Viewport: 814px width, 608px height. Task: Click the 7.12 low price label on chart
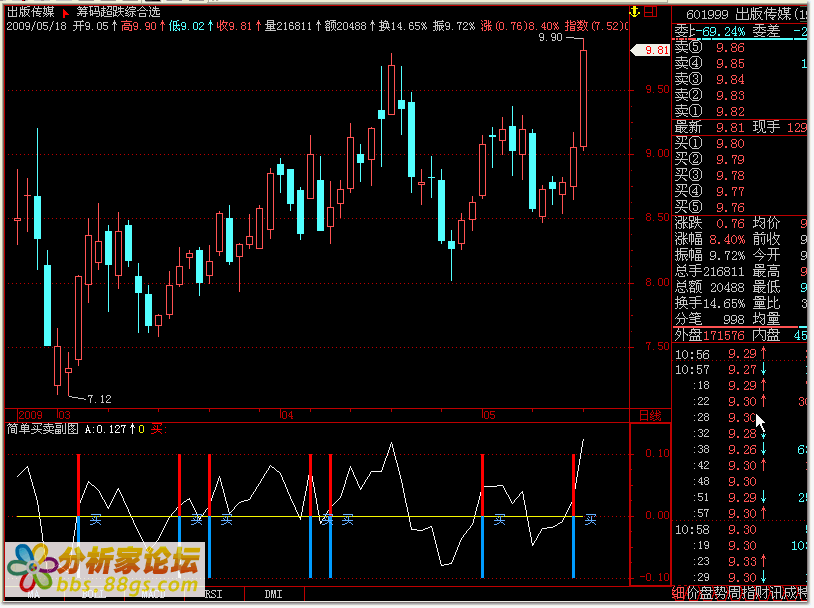coord(99,399)
